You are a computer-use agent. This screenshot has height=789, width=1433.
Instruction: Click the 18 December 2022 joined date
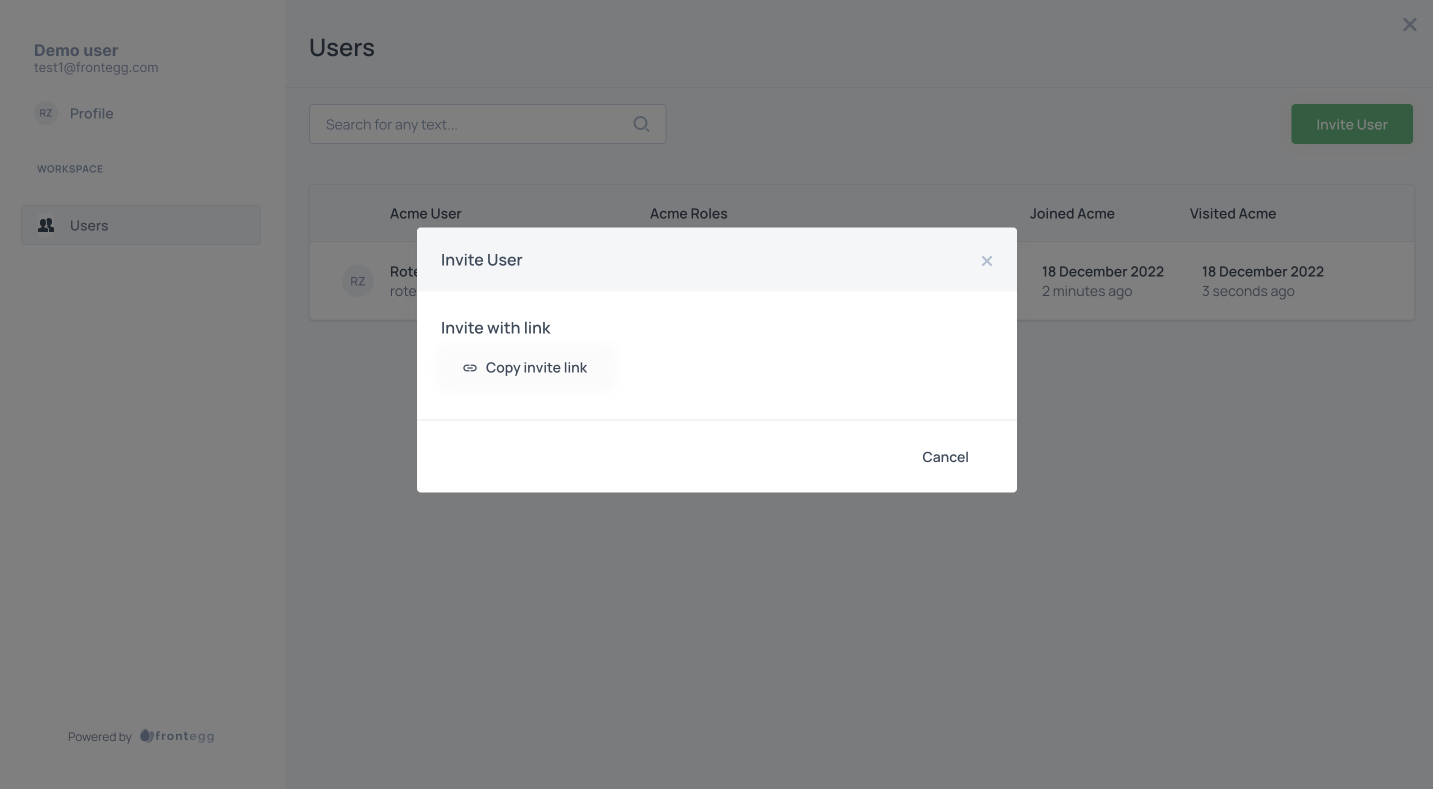click(1103, 271)
